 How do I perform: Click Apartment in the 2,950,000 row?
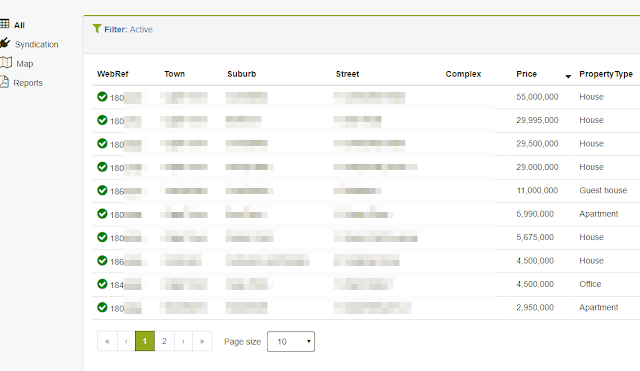(599, 307)
